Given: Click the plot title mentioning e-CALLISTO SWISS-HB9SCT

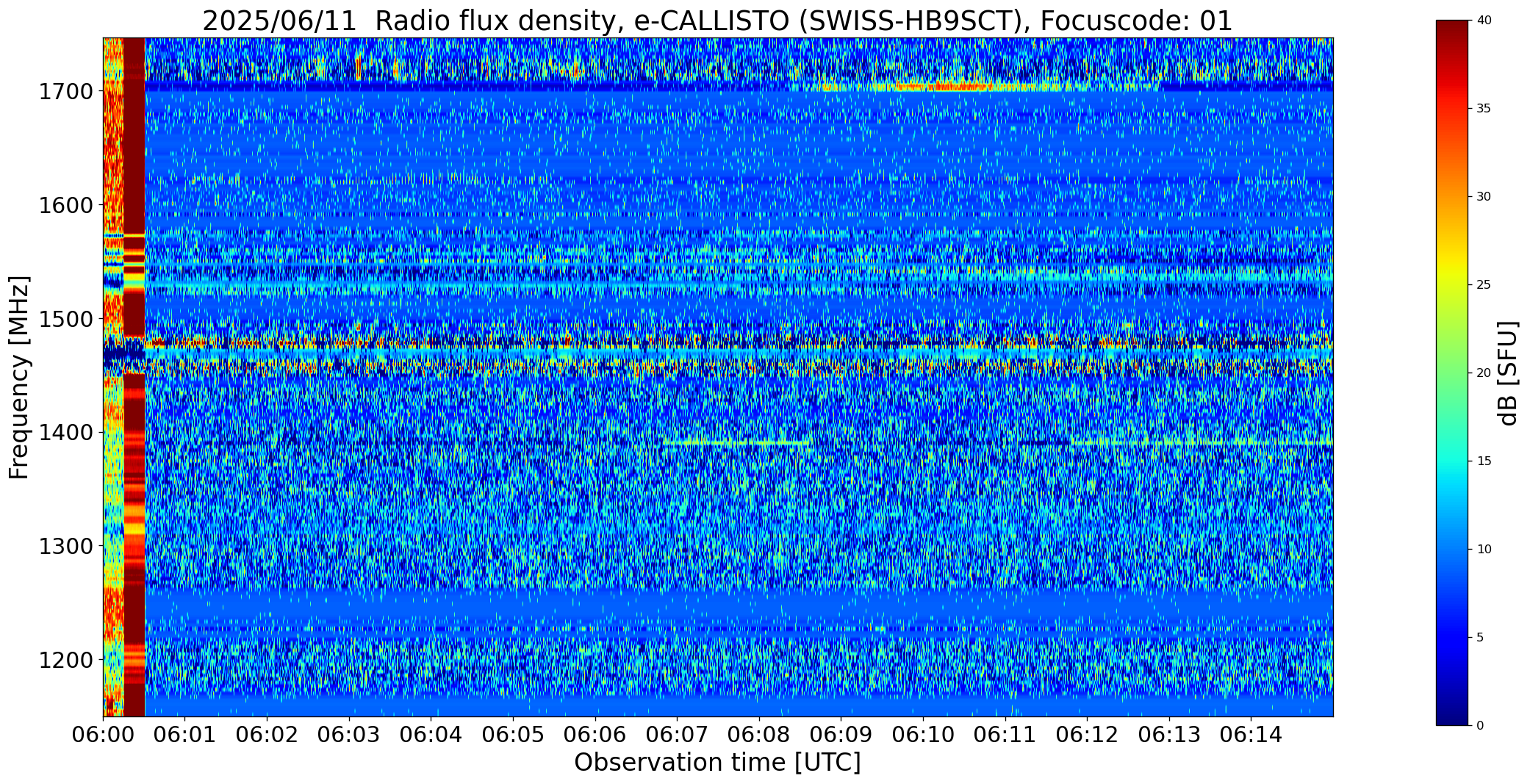Looking at the screenshot, I should pos(717,21).
